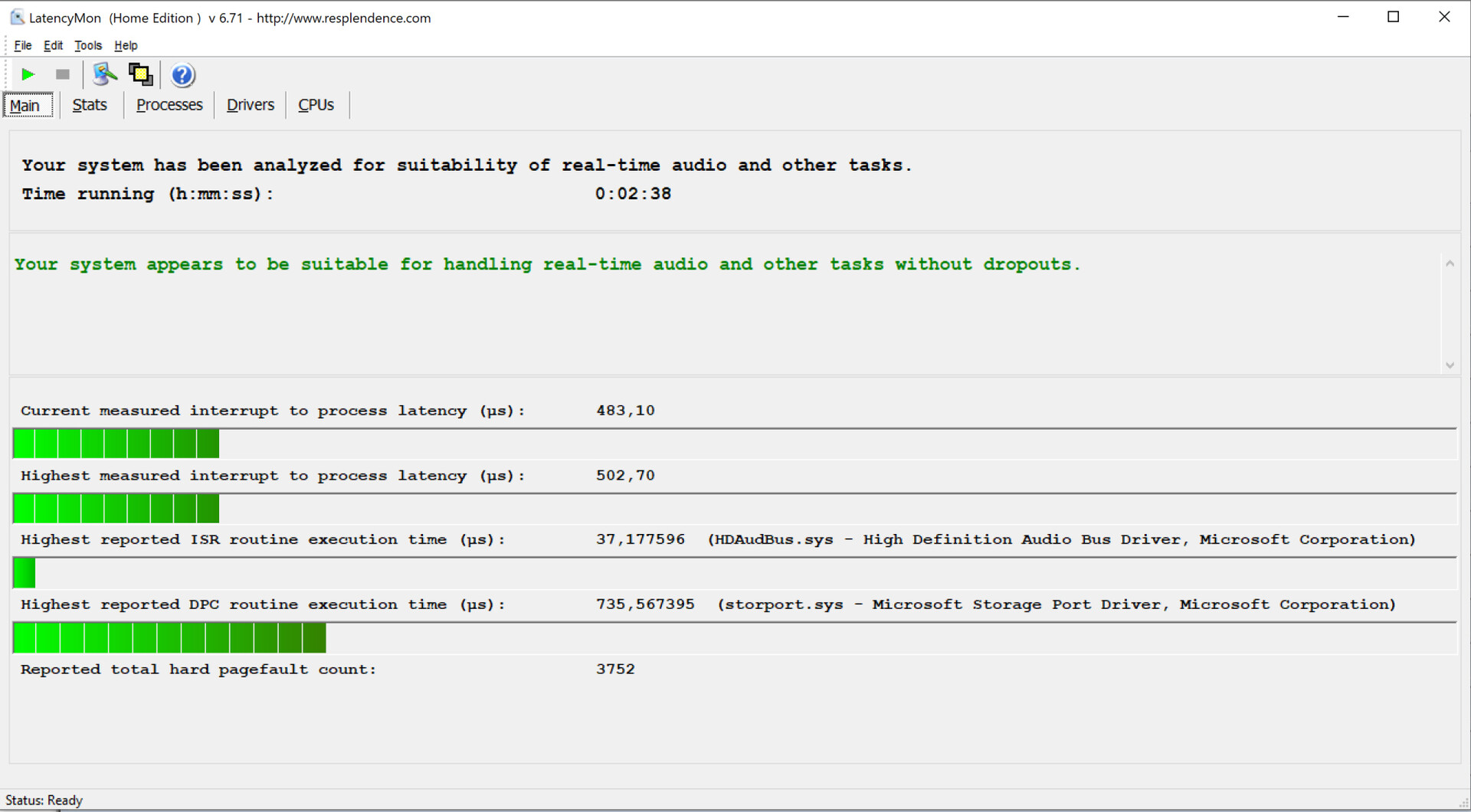Close the LatencyMon window

[x=1444, y=17]
